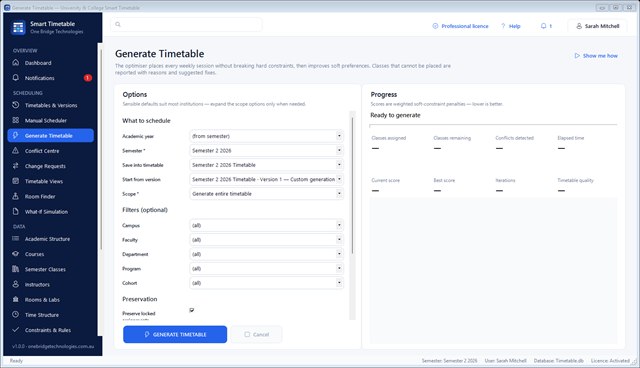The image size is (640, 368).
Task: Click the Instructors person icon
Action: [x=16, y=284]
